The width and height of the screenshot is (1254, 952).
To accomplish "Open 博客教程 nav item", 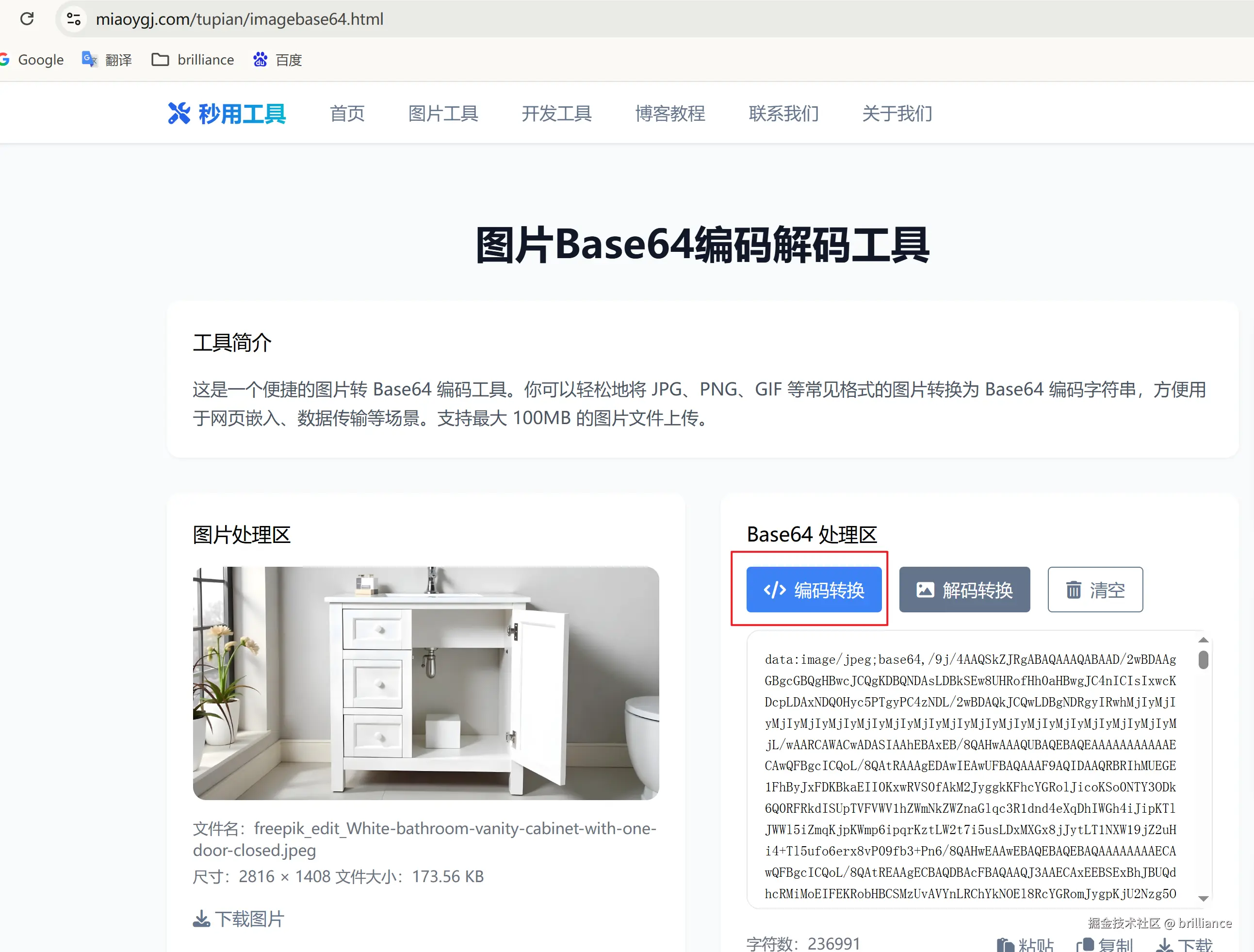I will 669,114.
